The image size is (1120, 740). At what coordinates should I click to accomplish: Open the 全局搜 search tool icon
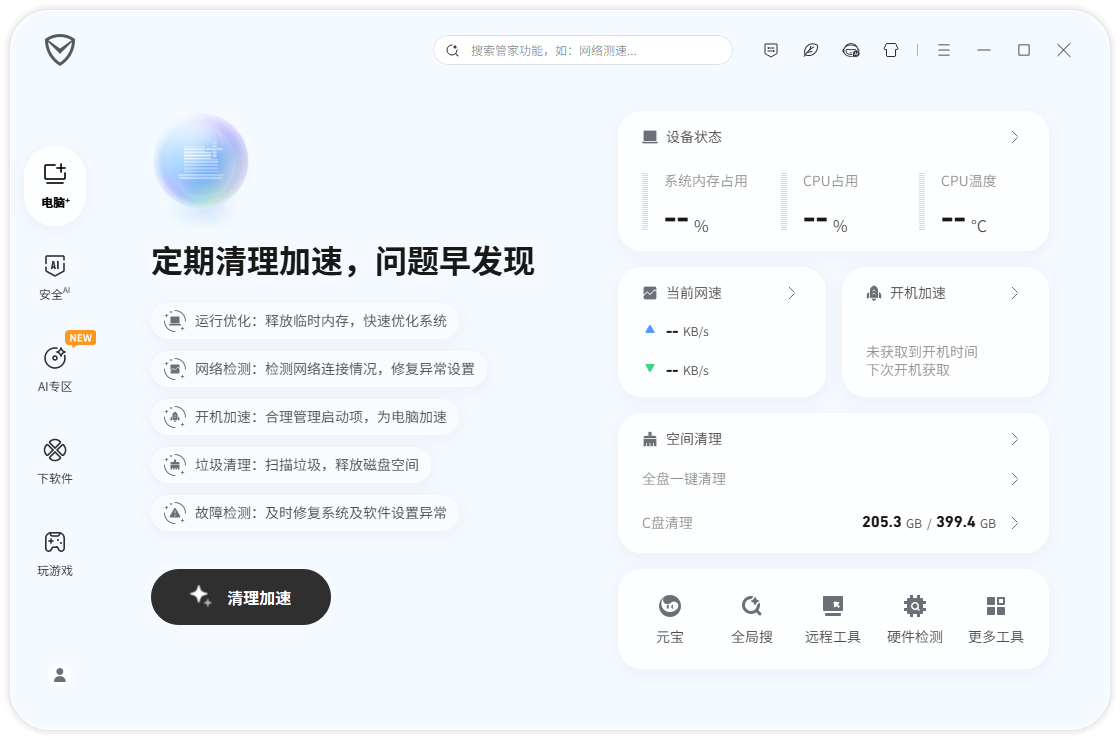coord(751,606)
